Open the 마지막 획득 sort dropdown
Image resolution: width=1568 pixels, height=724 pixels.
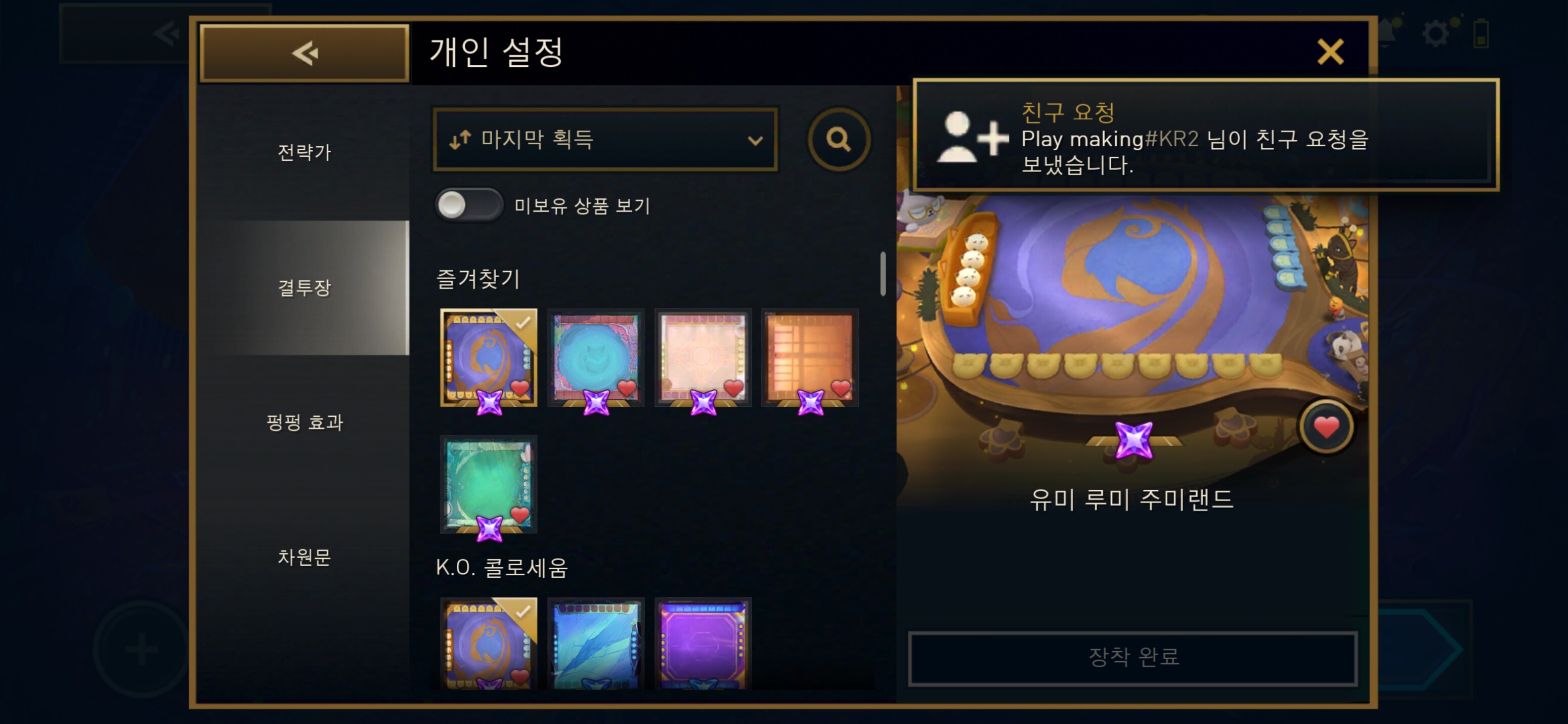coord(605,140)
